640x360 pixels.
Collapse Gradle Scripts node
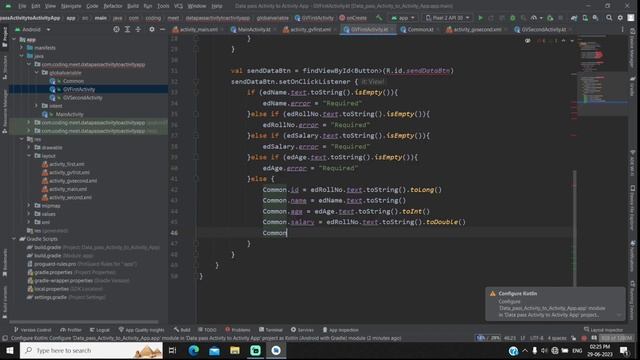(x=14, y=239)
